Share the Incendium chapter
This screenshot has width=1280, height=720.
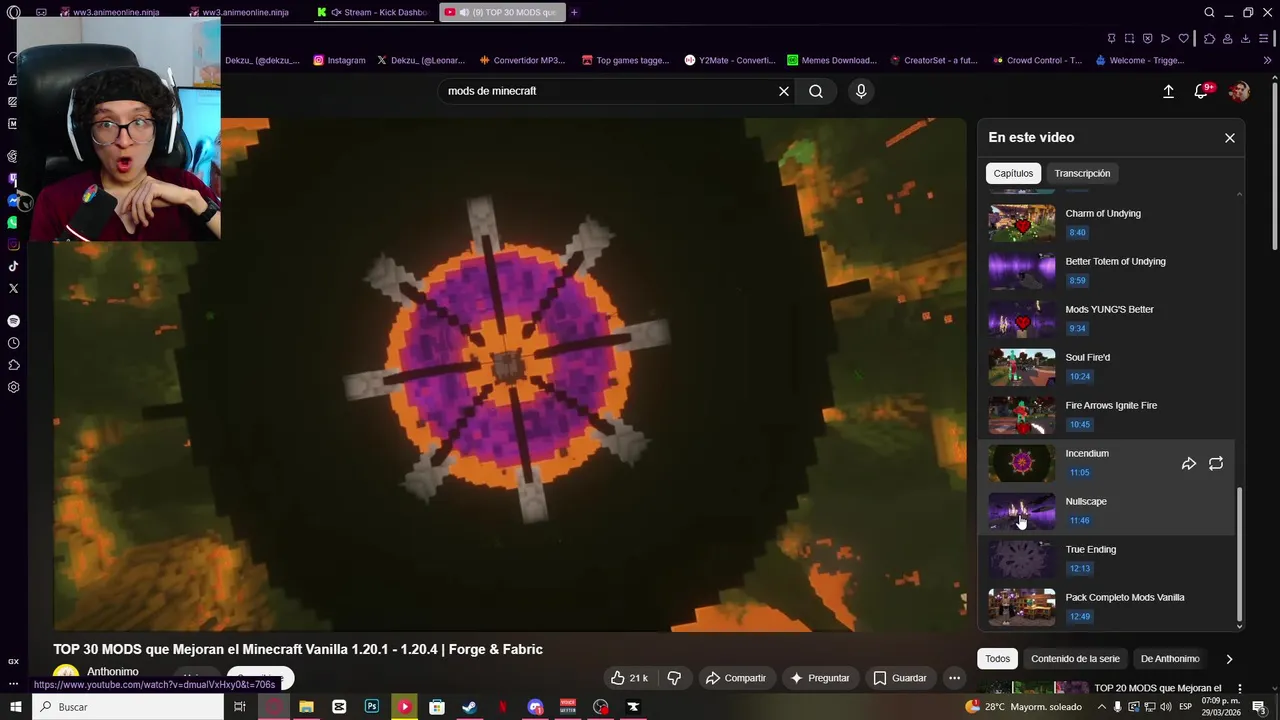coord(1189,464)
